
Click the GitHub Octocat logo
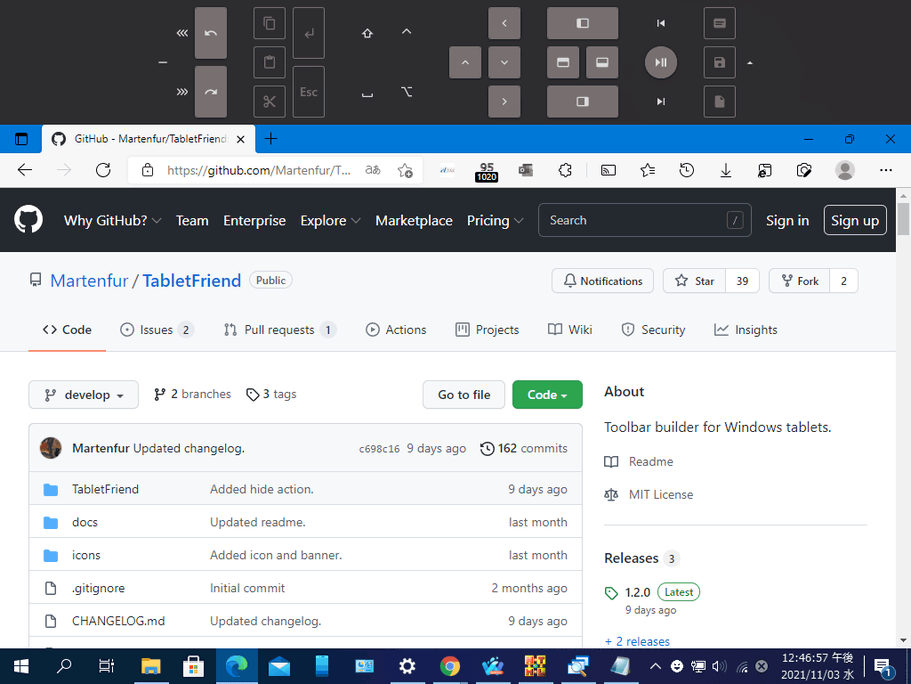pyautogui.click(x=28, y=220)
